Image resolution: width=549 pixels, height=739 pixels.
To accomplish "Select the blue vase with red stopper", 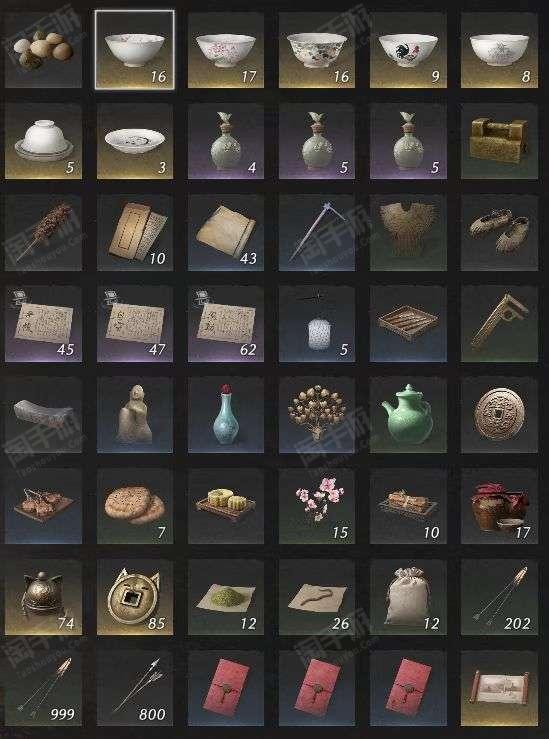I will tap(226, 415).
